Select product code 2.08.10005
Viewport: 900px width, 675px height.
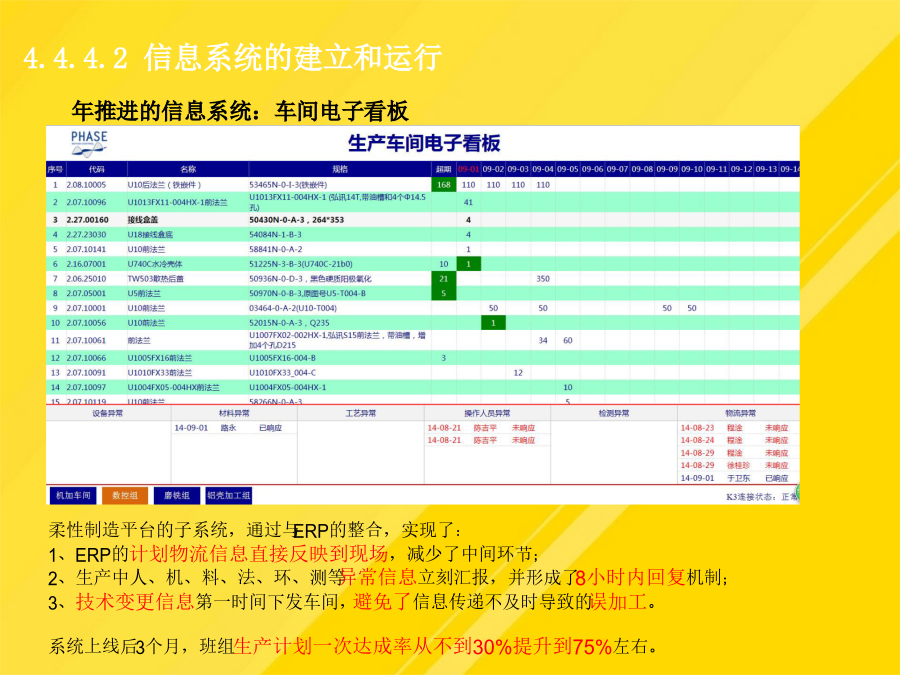[86, 185]
